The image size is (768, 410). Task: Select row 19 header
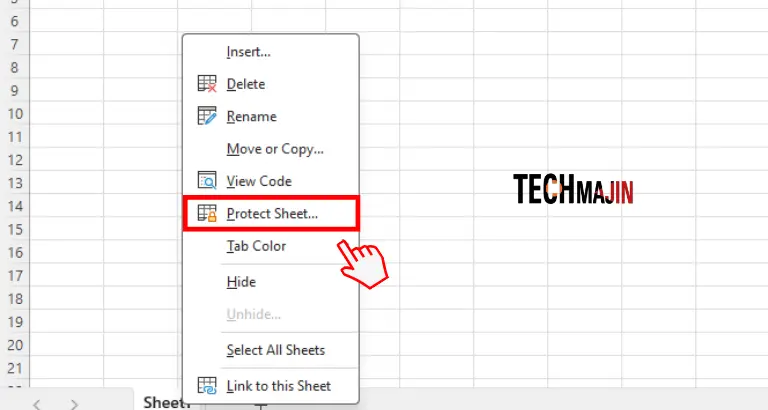click(x=15, y=322)
